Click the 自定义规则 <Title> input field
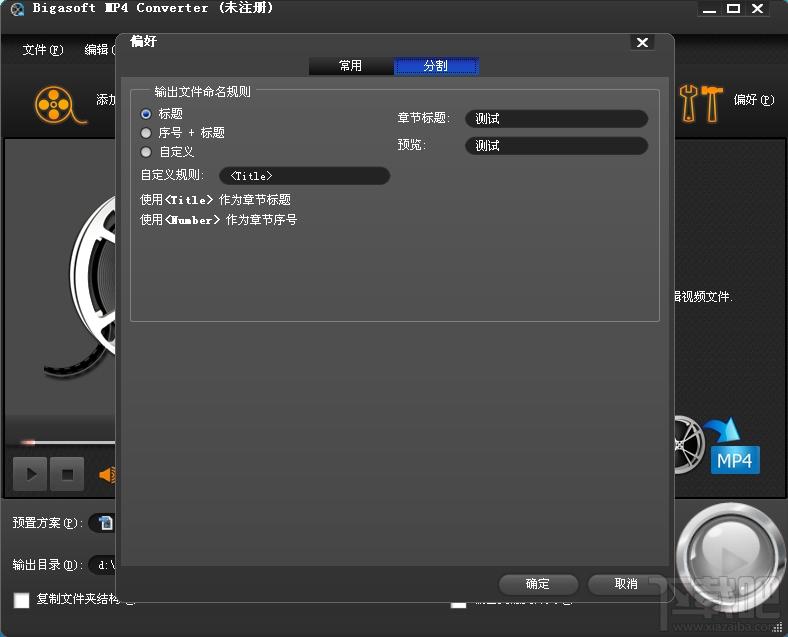 [x=305, y=176]
